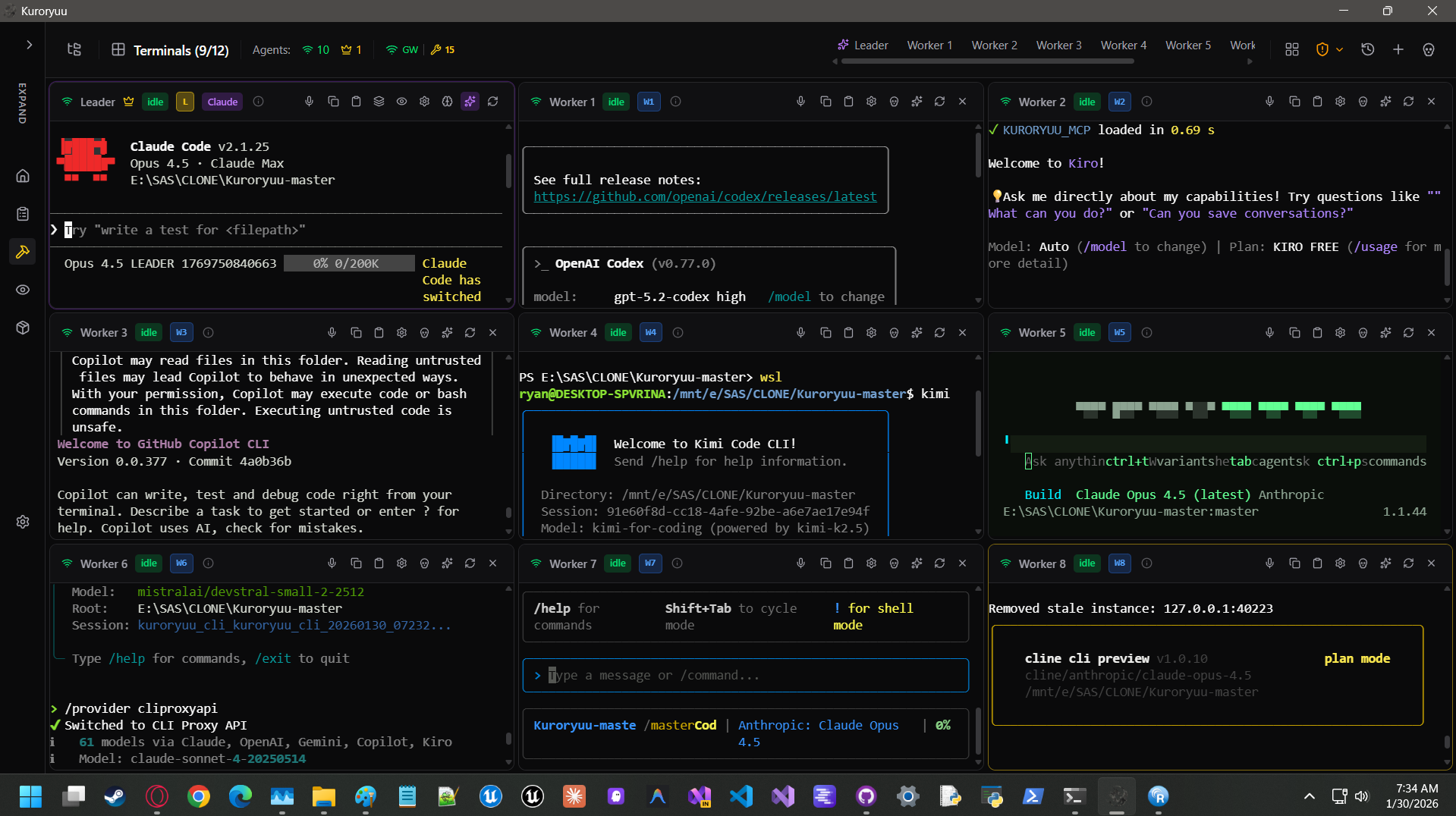Screen dimensions: 1456x816
Task: Activate the microphone icon in Leader panel
Action: coord(309,101)
